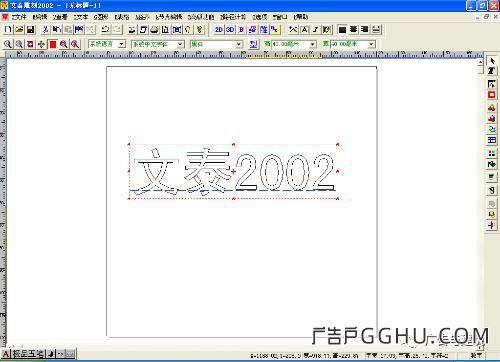Click the Cut scissors icon
The width and height of the screenshot is (500, 362).
click(x=46, y=30)
